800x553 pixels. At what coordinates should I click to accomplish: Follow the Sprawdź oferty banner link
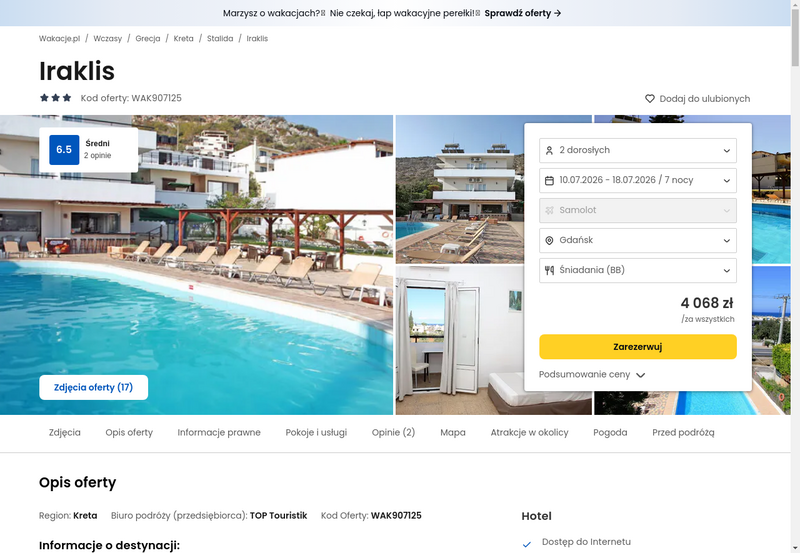[x=523, y=13]
